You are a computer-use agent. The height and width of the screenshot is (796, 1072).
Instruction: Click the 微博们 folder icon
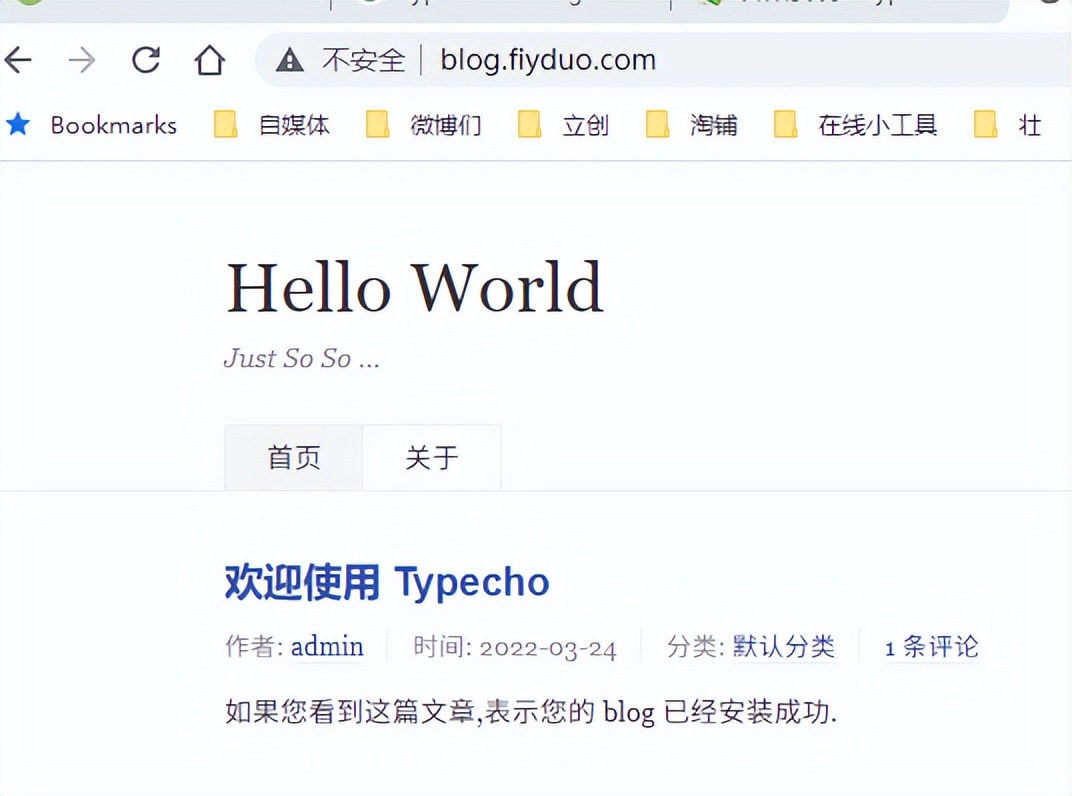377,124
